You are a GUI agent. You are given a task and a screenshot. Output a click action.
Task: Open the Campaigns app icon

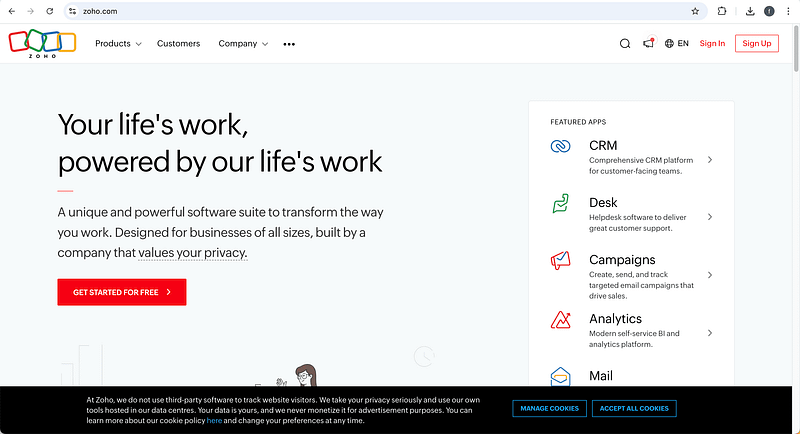click(x=560, y=261)
